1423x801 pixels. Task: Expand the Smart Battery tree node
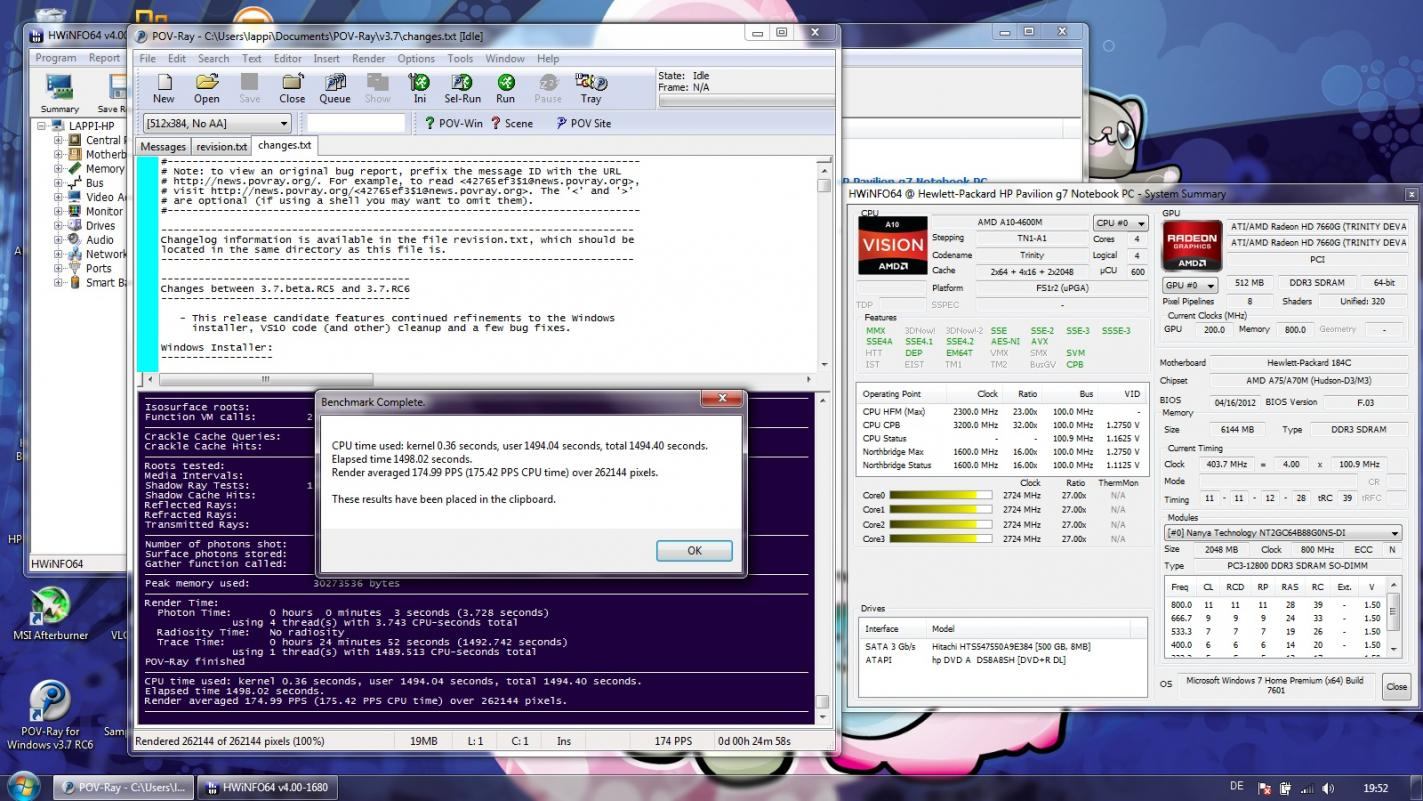click(59, 283)
